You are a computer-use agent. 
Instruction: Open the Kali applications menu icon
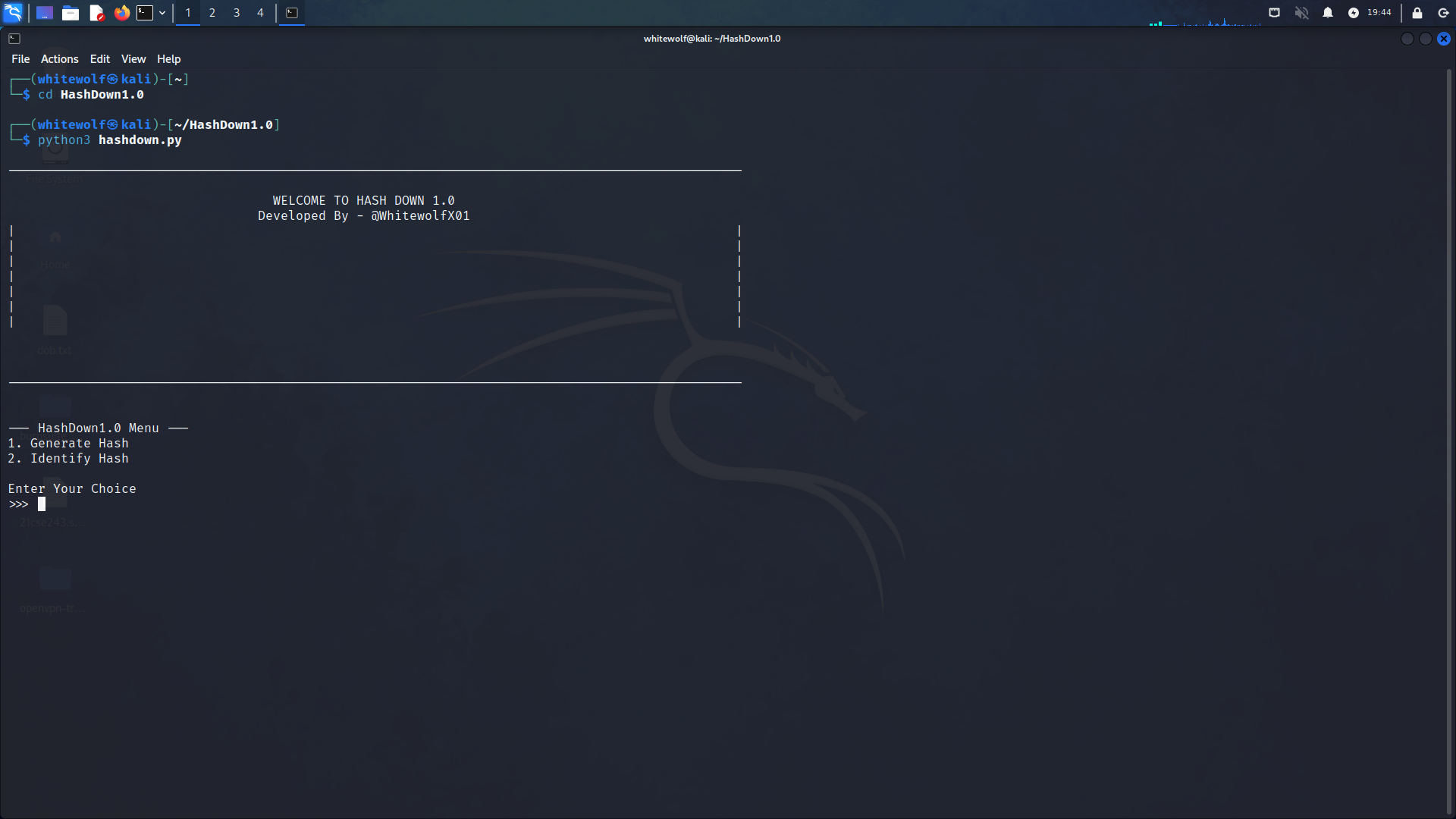click(13, 13)
